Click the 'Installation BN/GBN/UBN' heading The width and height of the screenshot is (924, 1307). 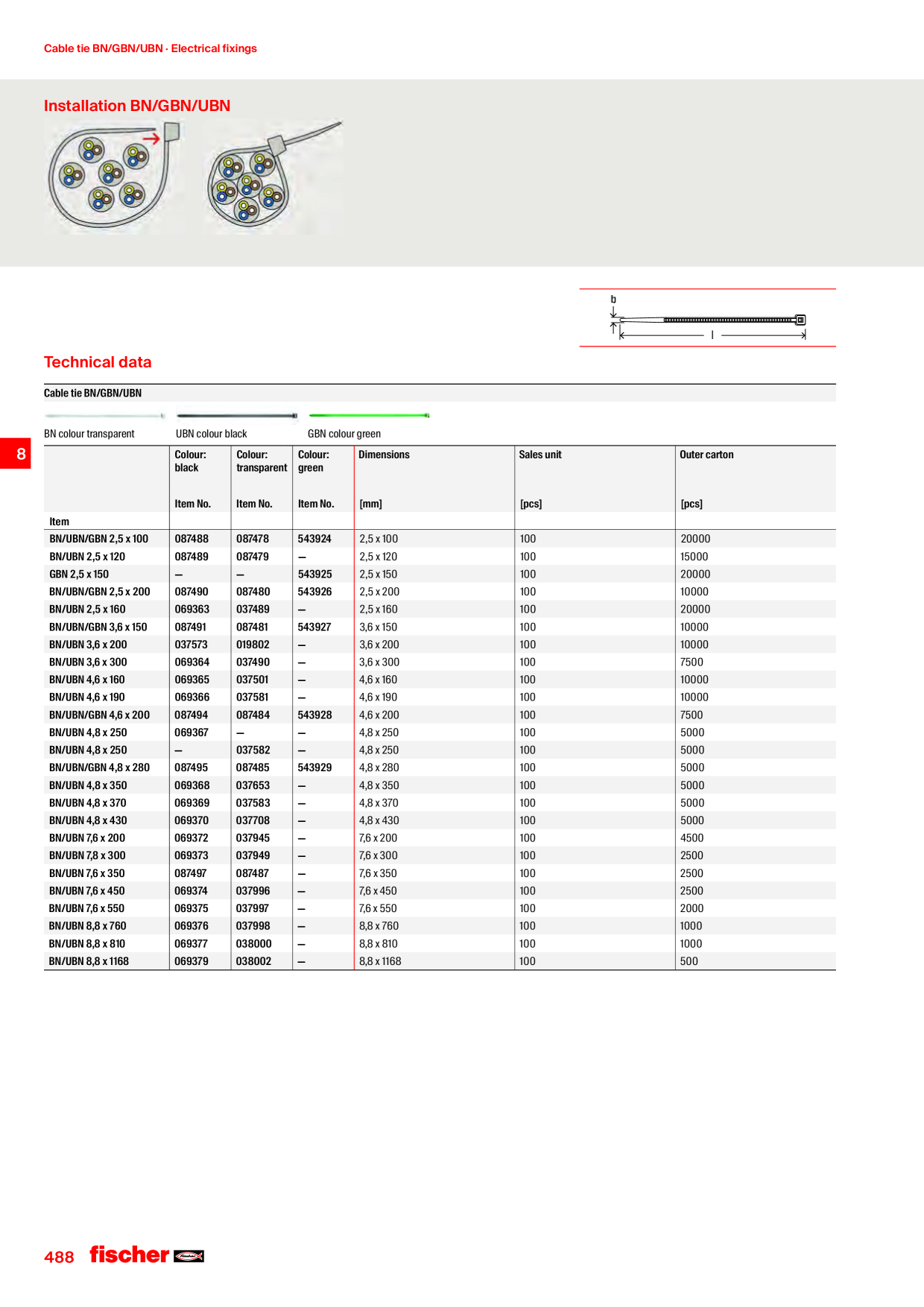click(137, 106)
